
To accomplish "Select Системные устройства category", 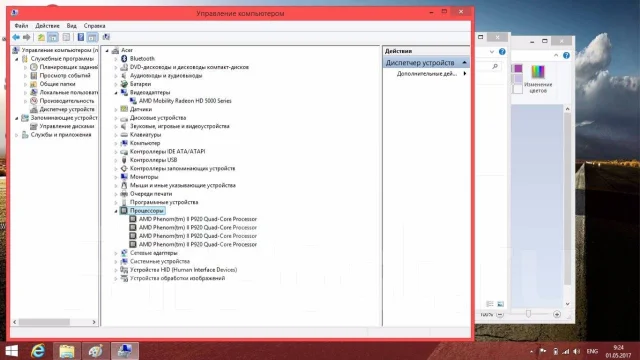I will coord(160,262).
